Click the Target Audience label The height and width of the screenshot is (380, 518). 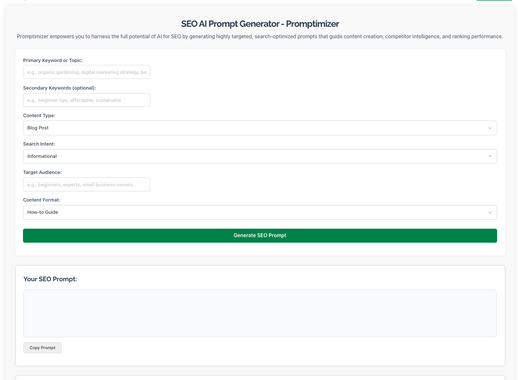pos(42,172)
